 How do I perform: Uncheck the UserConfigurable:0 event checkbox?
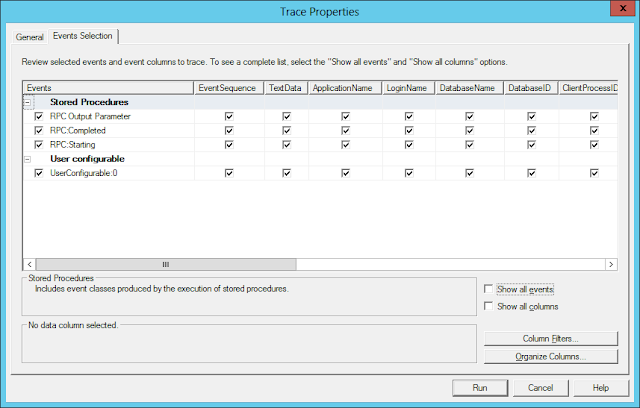coord(39,173)
